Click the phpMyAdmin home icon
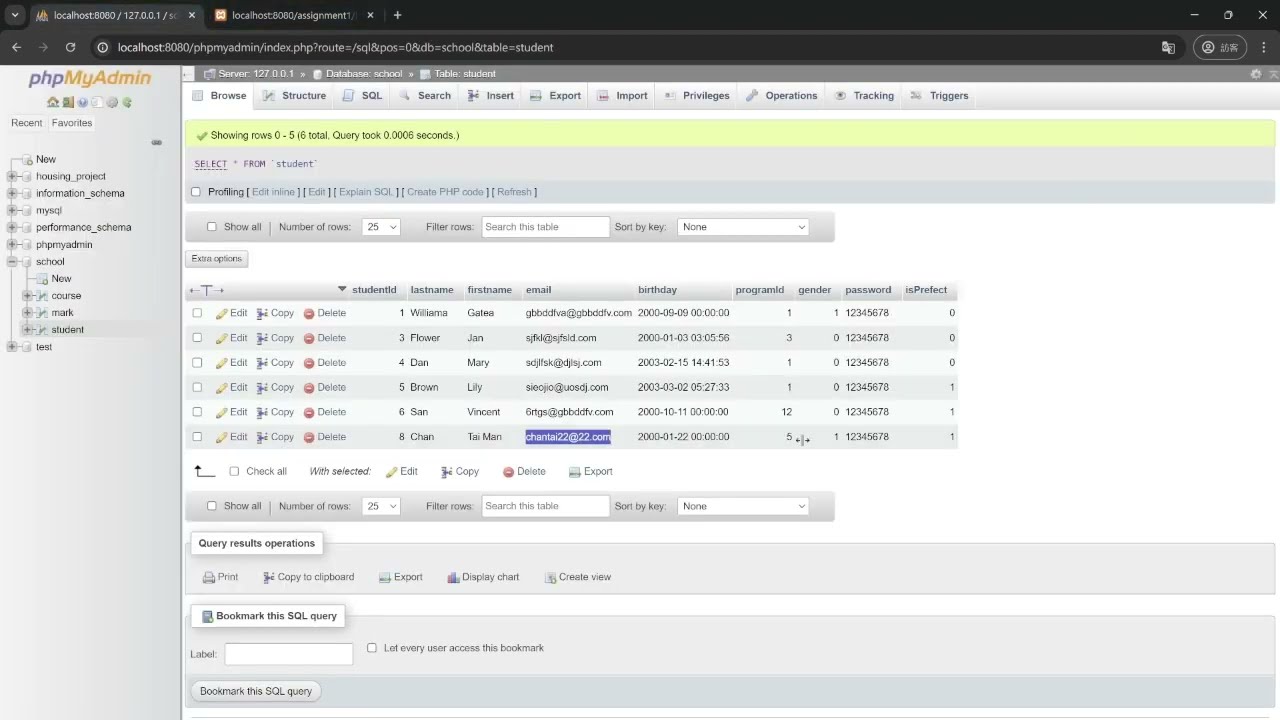1280x720 pixels. click(52, 102)
